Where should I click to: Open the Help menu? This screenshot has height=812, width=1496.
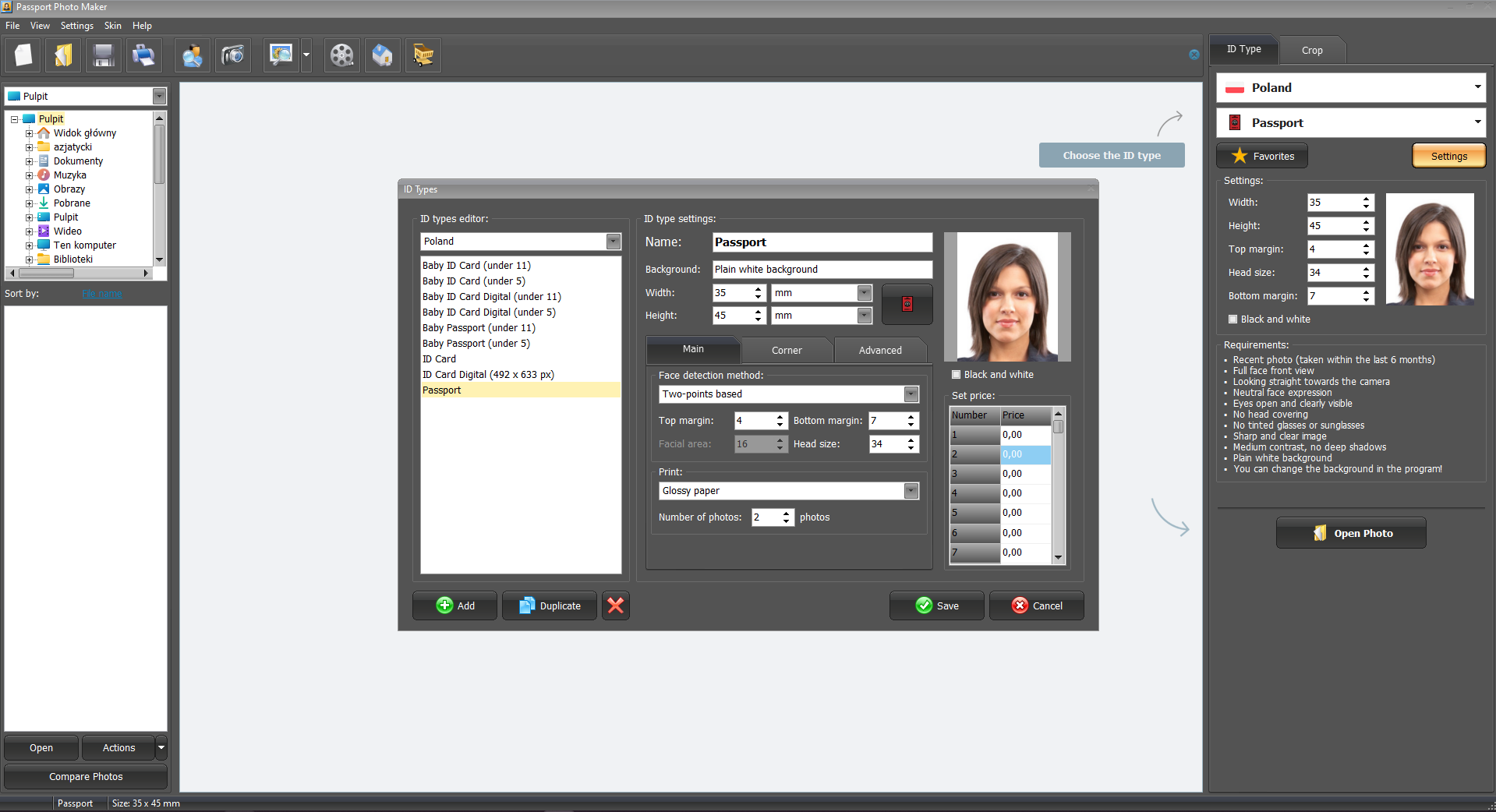coord(142,26)
